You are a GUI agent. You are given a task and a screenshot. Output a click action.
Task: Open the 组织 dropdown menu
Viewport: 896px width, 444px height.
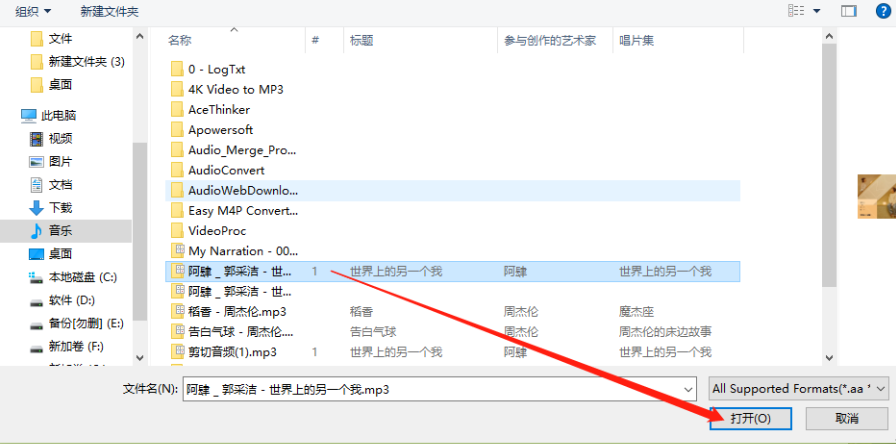(x=33, y=11)
